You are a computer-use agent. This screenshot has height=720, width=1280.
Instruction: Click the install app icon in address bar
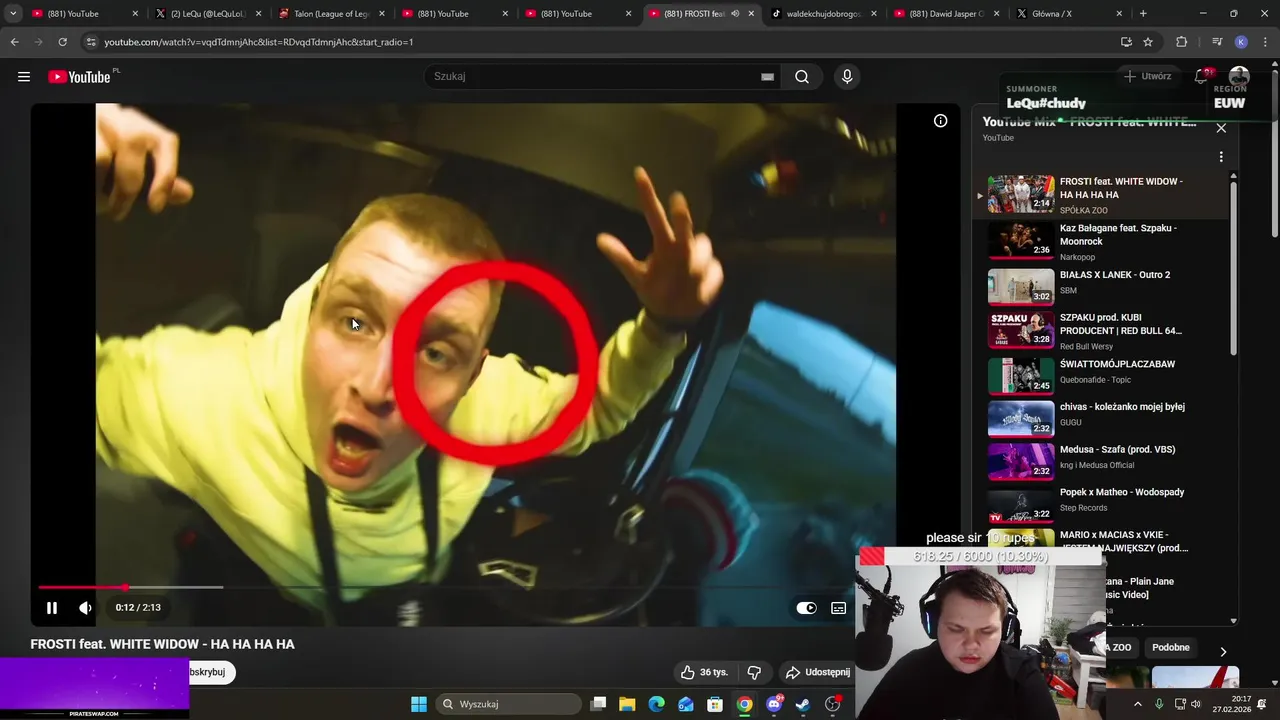pos(1126,42)
